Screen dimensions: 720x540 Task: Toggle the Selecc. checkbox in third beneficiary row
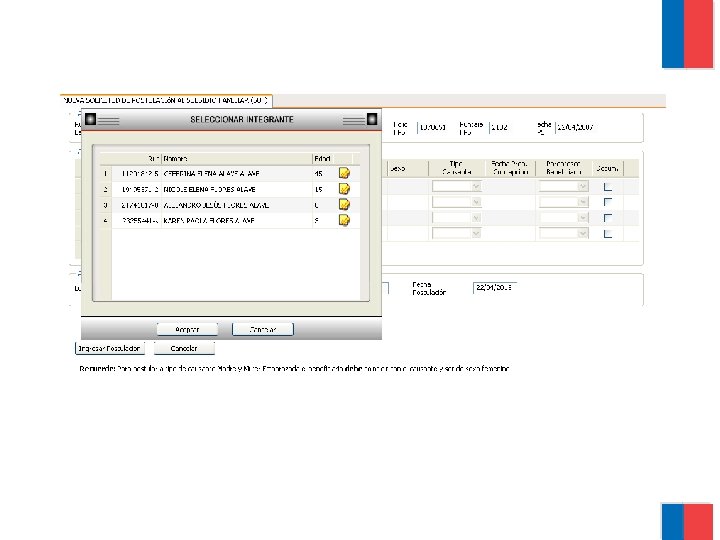point(608,218)
